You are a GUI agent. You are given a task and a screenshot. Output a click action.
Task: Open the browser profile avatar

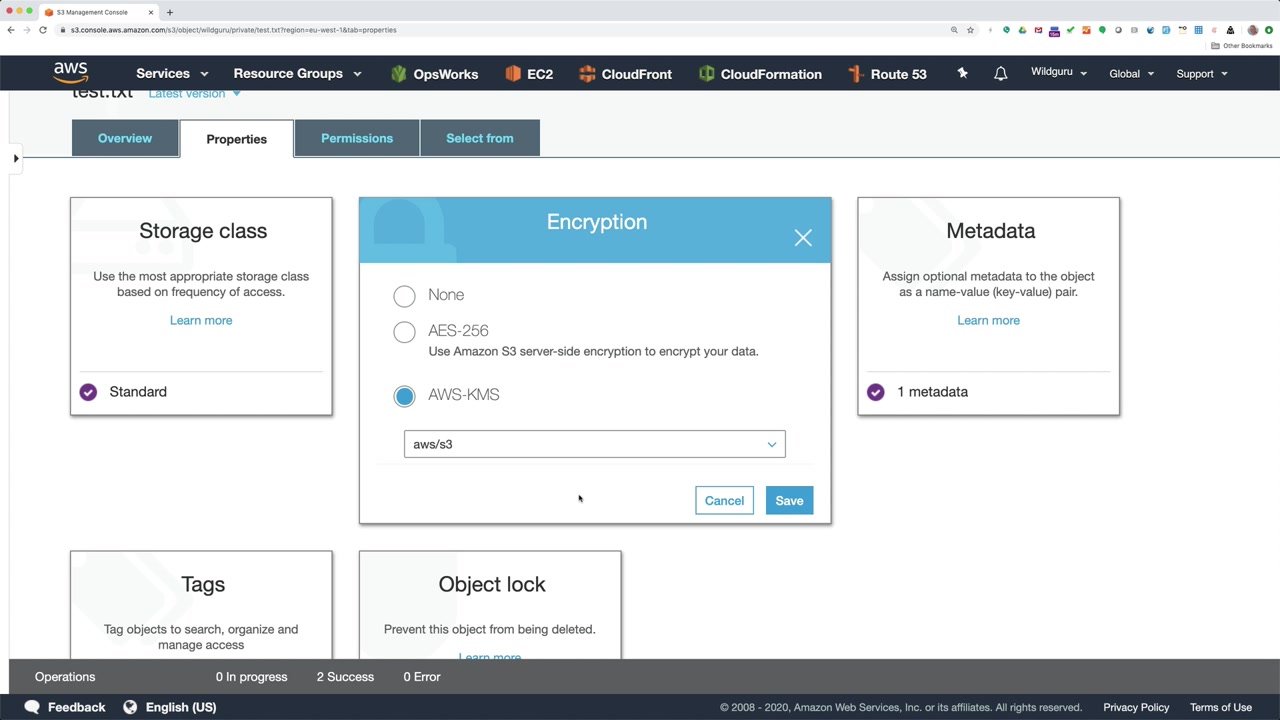(1253, 30)
